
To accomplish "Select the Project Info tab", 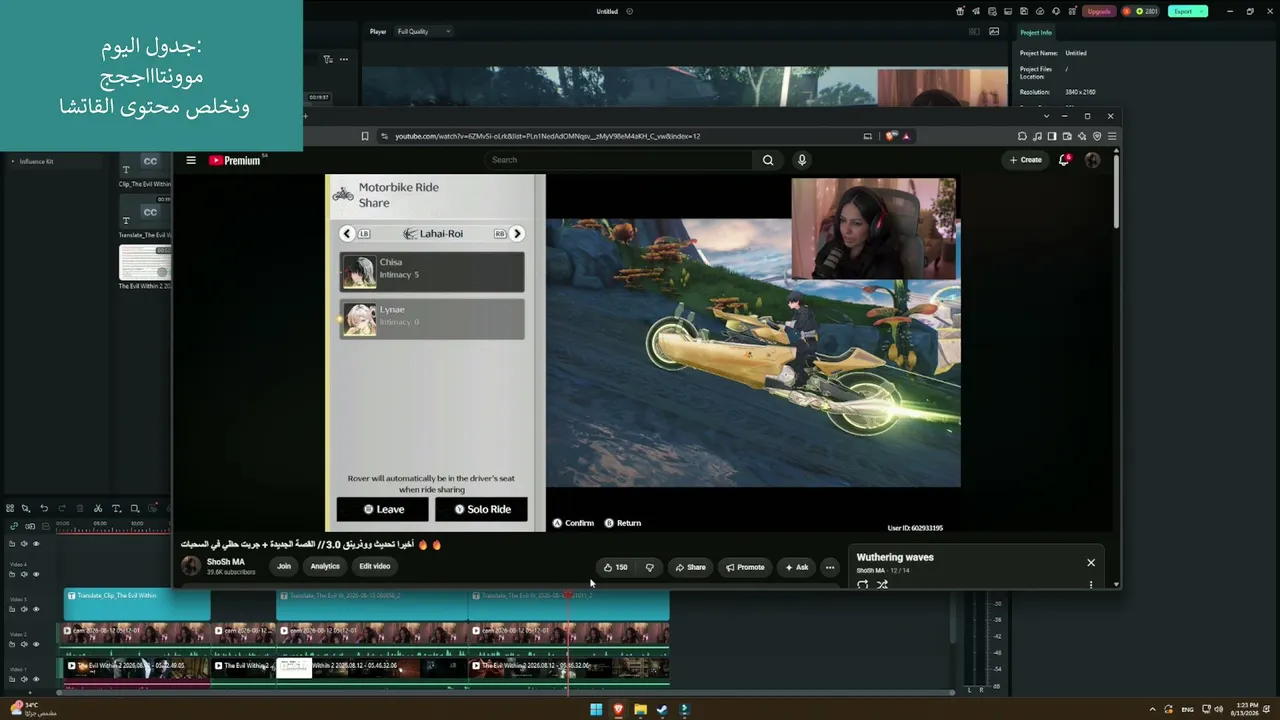I will click(1036, 32).
